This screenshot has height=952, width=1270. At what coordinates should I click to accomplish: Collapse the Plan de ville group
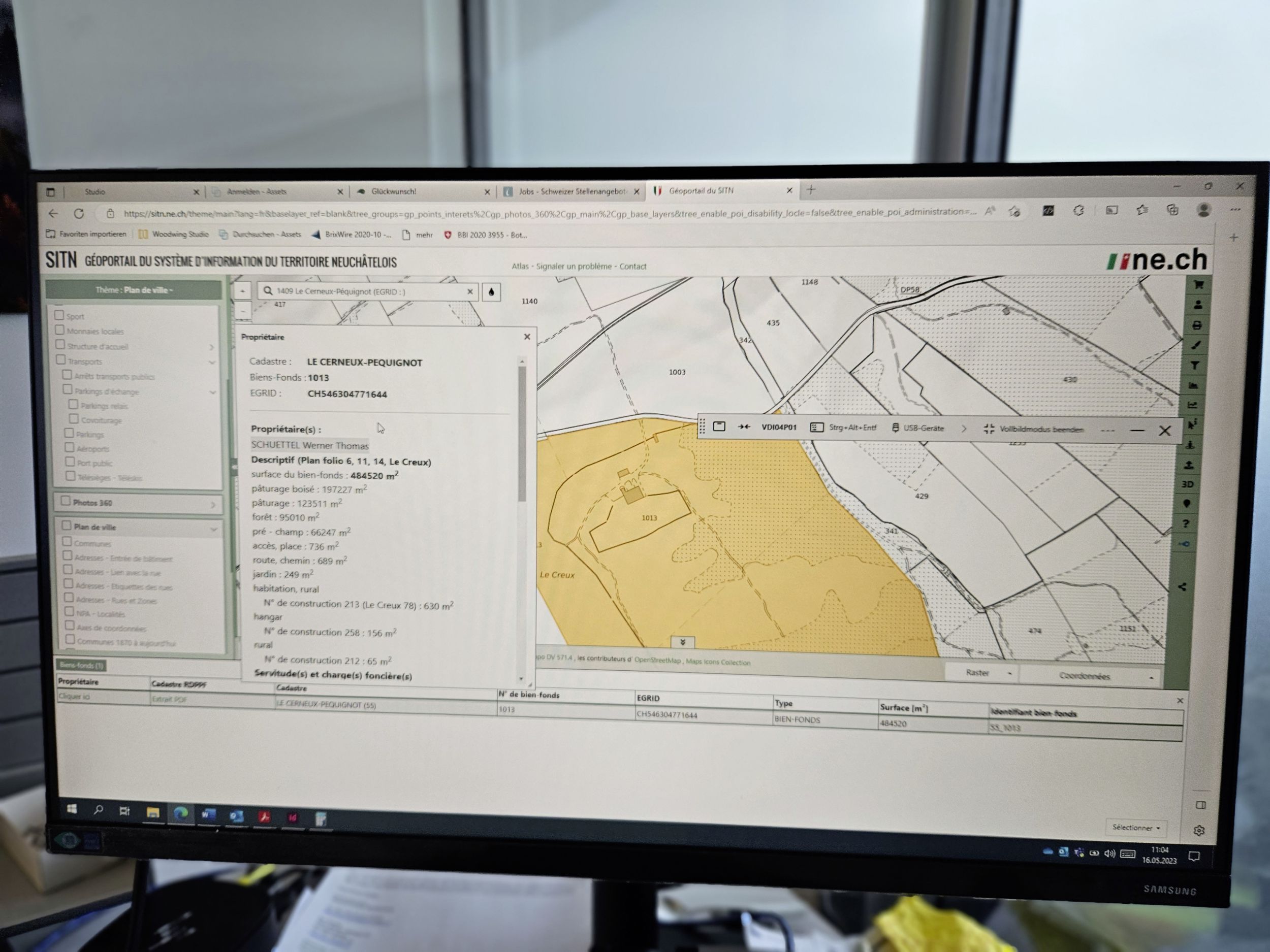pos(213,529)
